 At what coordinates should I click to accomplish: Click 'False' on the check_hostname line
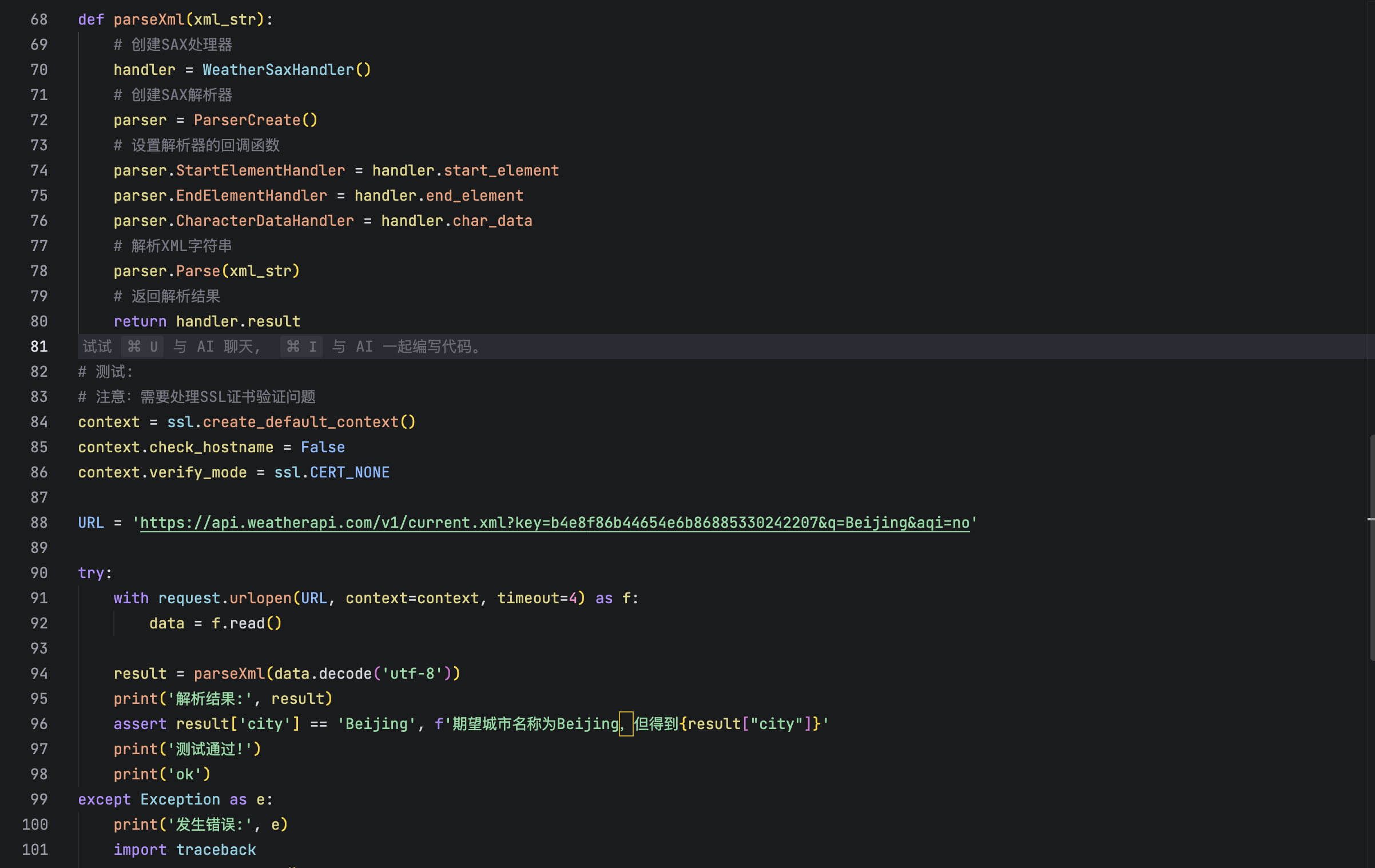point(323,447)
